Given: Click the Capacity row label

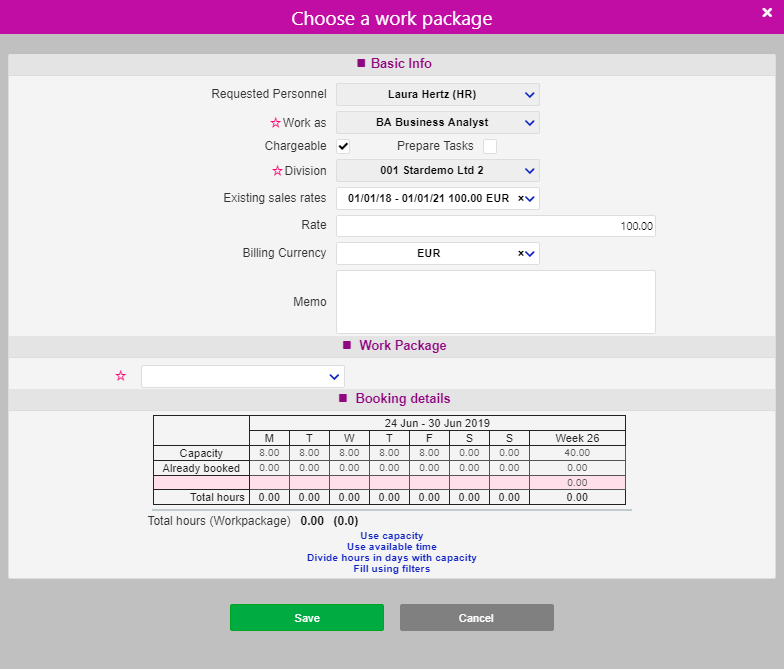Looking at the screenshot, I should tap(201, 453).
